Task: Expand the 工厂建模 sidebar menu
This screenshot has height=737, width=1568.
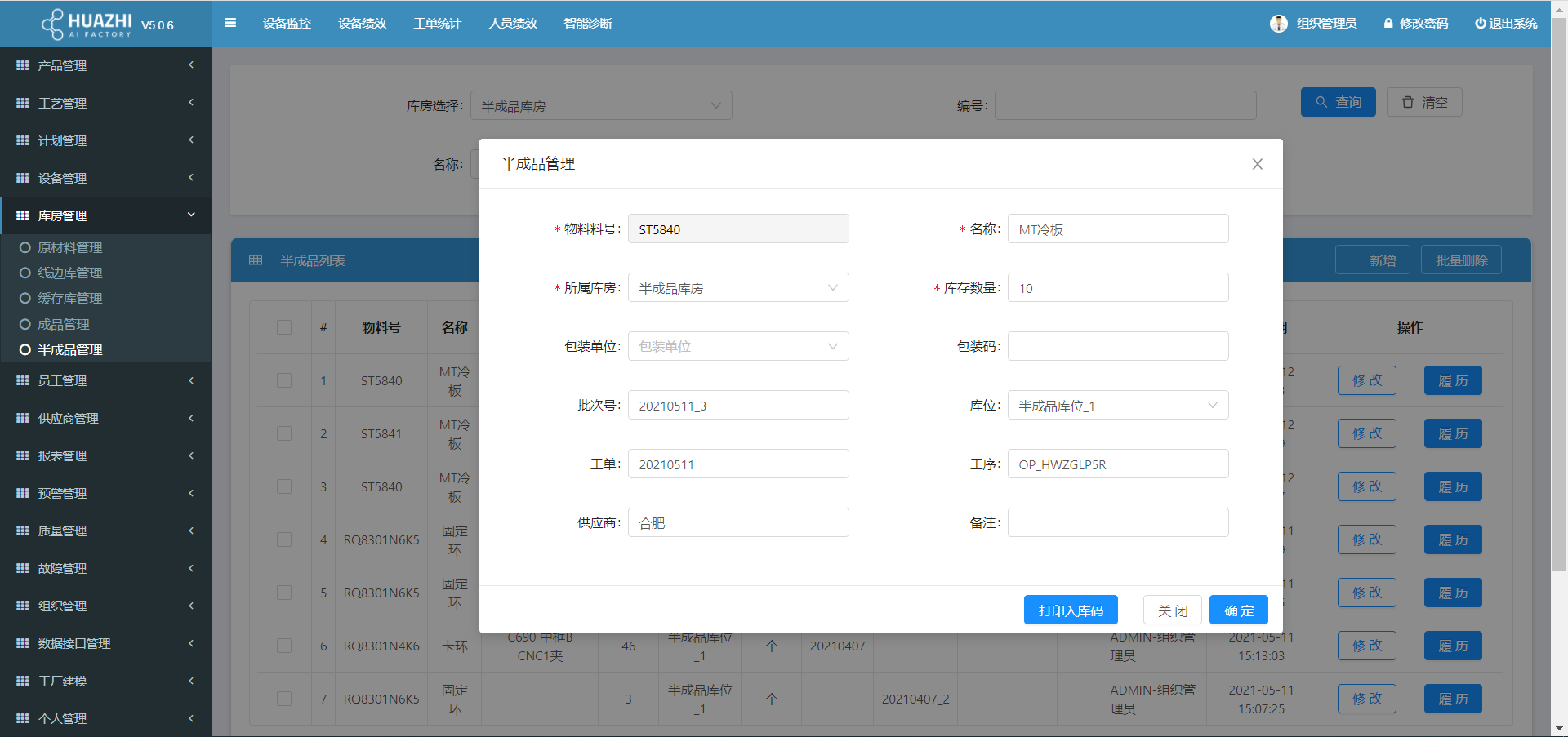Action: click(x=105, y=681)
